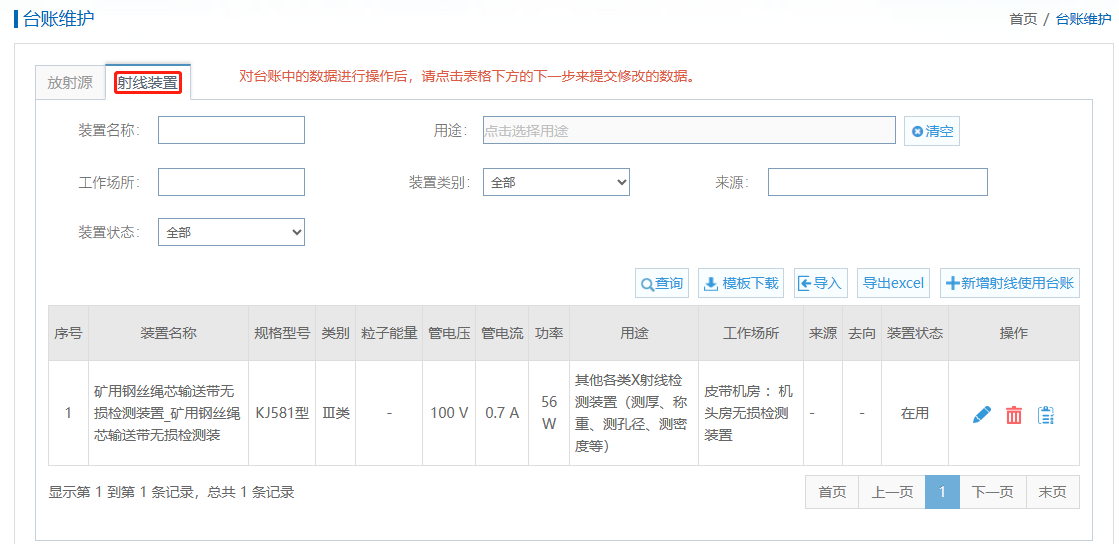Click the 管电压 column header
1119x544 pixels.
tap(450, 333)
